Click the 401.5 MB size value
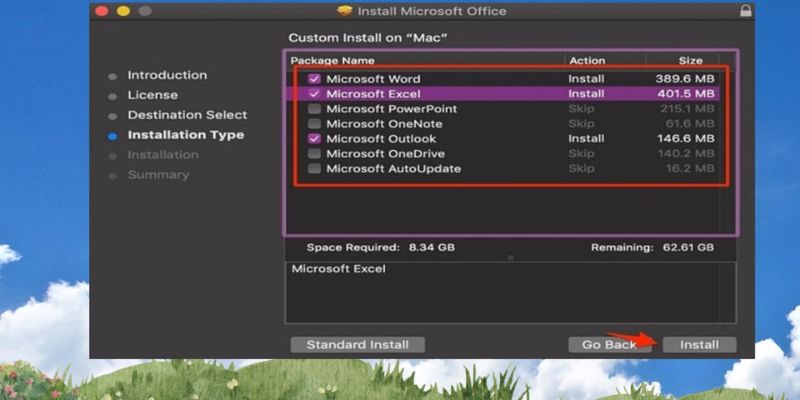 (686, 94)
